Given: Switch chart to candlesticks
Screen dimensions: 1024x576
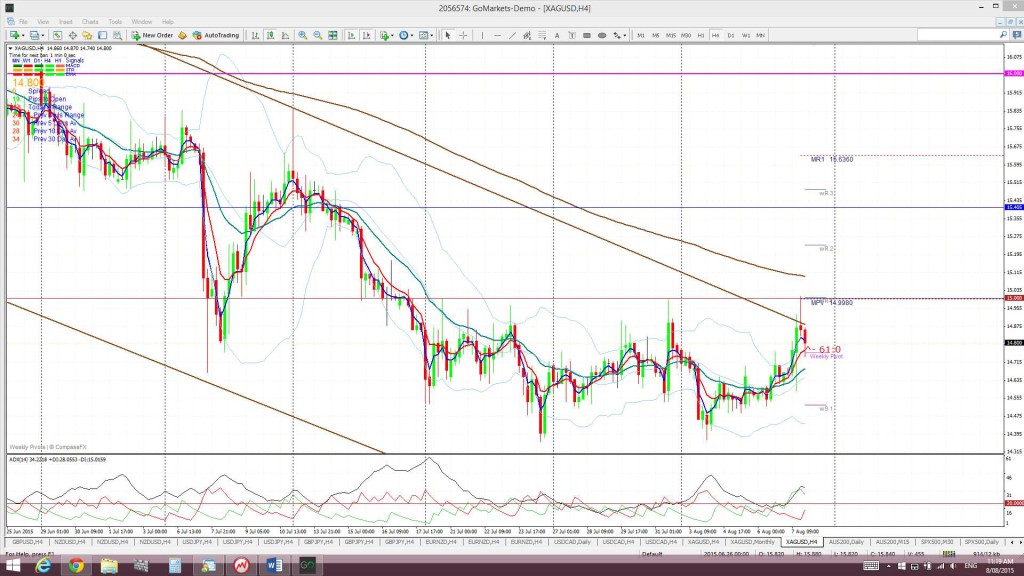Looking at the screenshot, I should (x=270, y=35).
